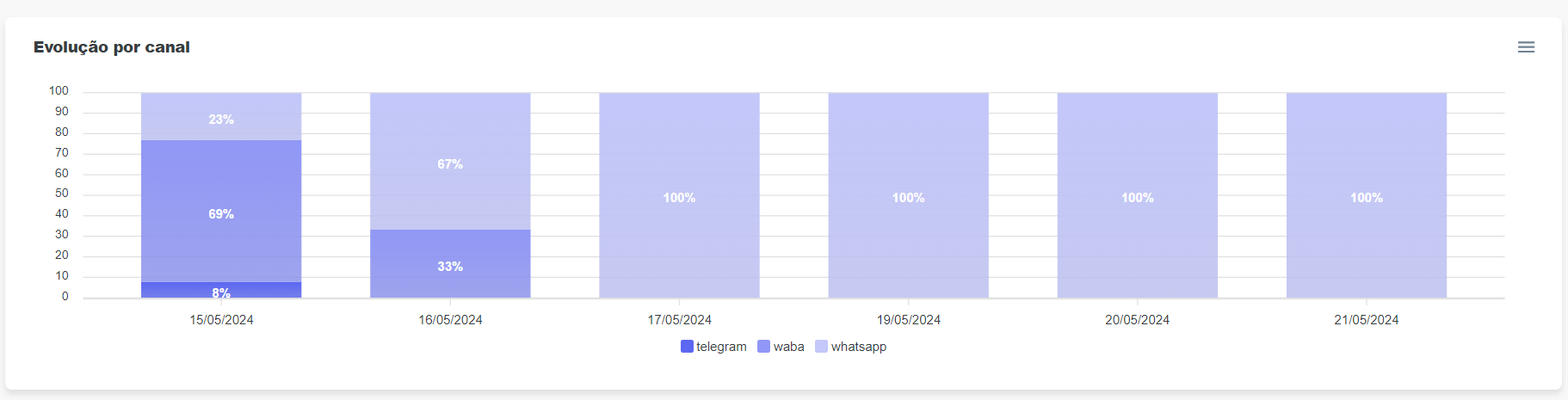1568x400 pixels.
Task: Click the 21/05/2024 x-axis date label
Action: [x=1366, y=320]
